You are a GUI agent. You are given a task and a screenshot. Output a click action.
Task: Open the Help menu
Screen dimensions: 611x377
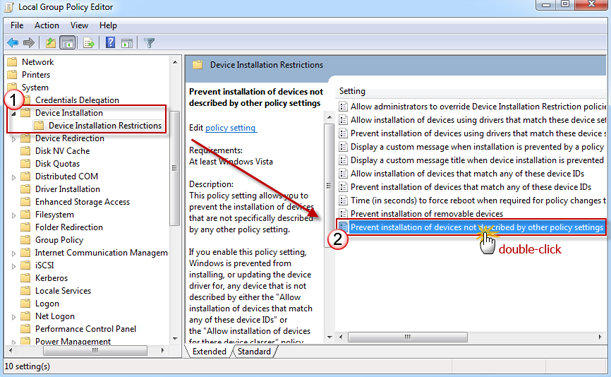[108, 25]
